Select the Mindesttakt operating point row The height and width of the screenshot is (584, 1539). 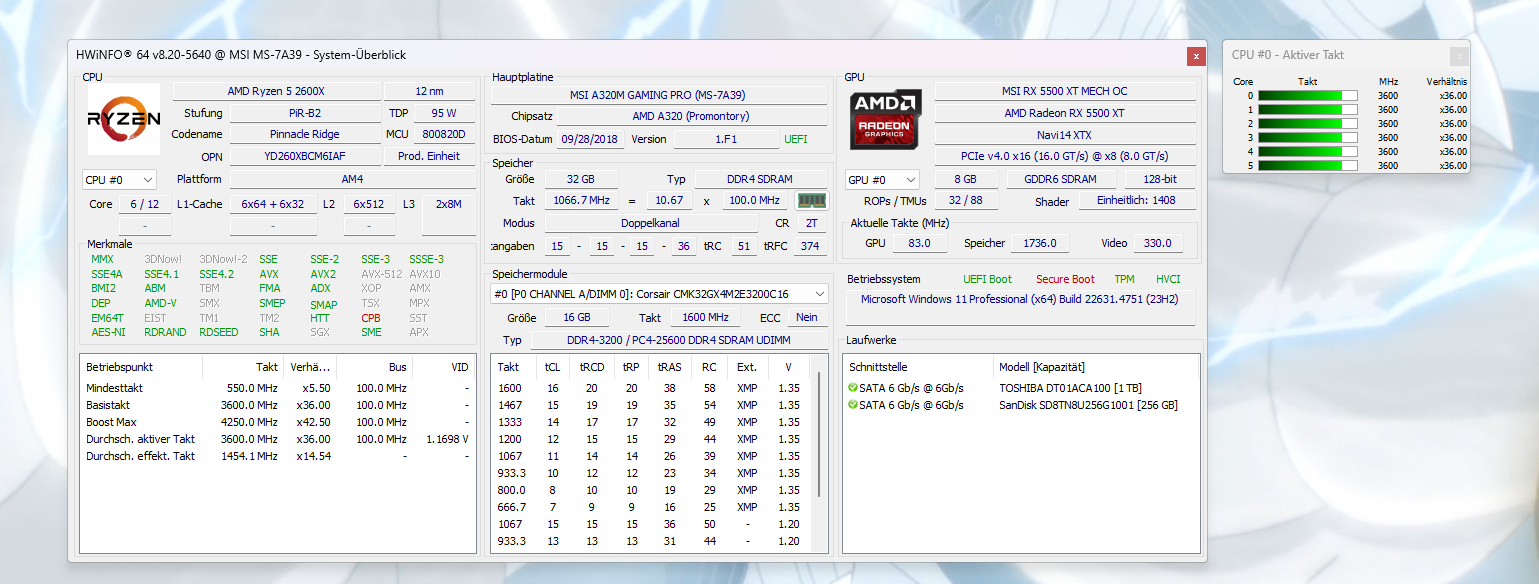[x=278, y=388]
